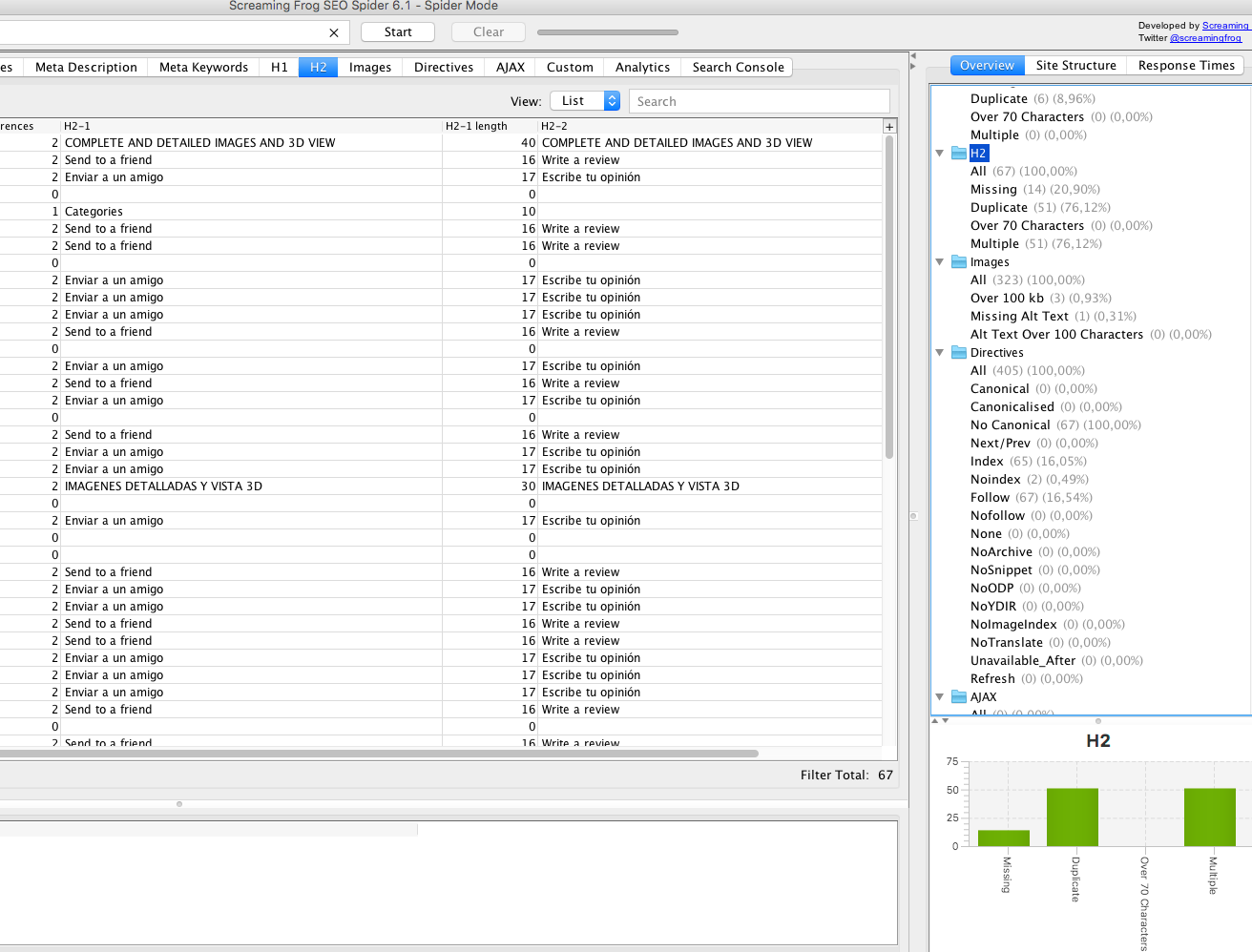Screen dimensions: 1252x952
Task: Click the crawl progress bar
Action: pos(608,32)
